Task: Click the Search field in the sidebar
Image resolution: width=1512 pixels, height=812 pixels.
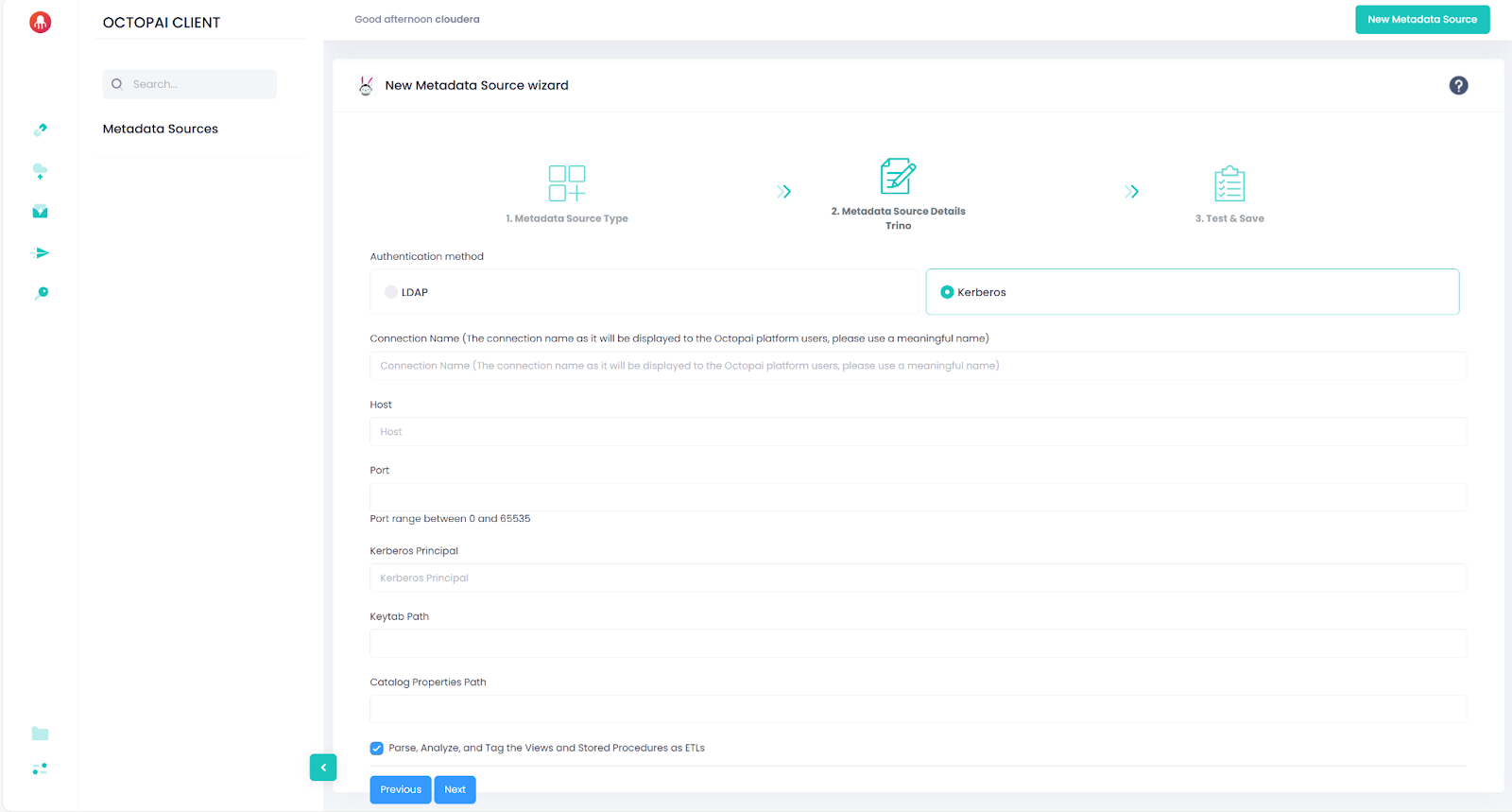Action: click(190, 84)
